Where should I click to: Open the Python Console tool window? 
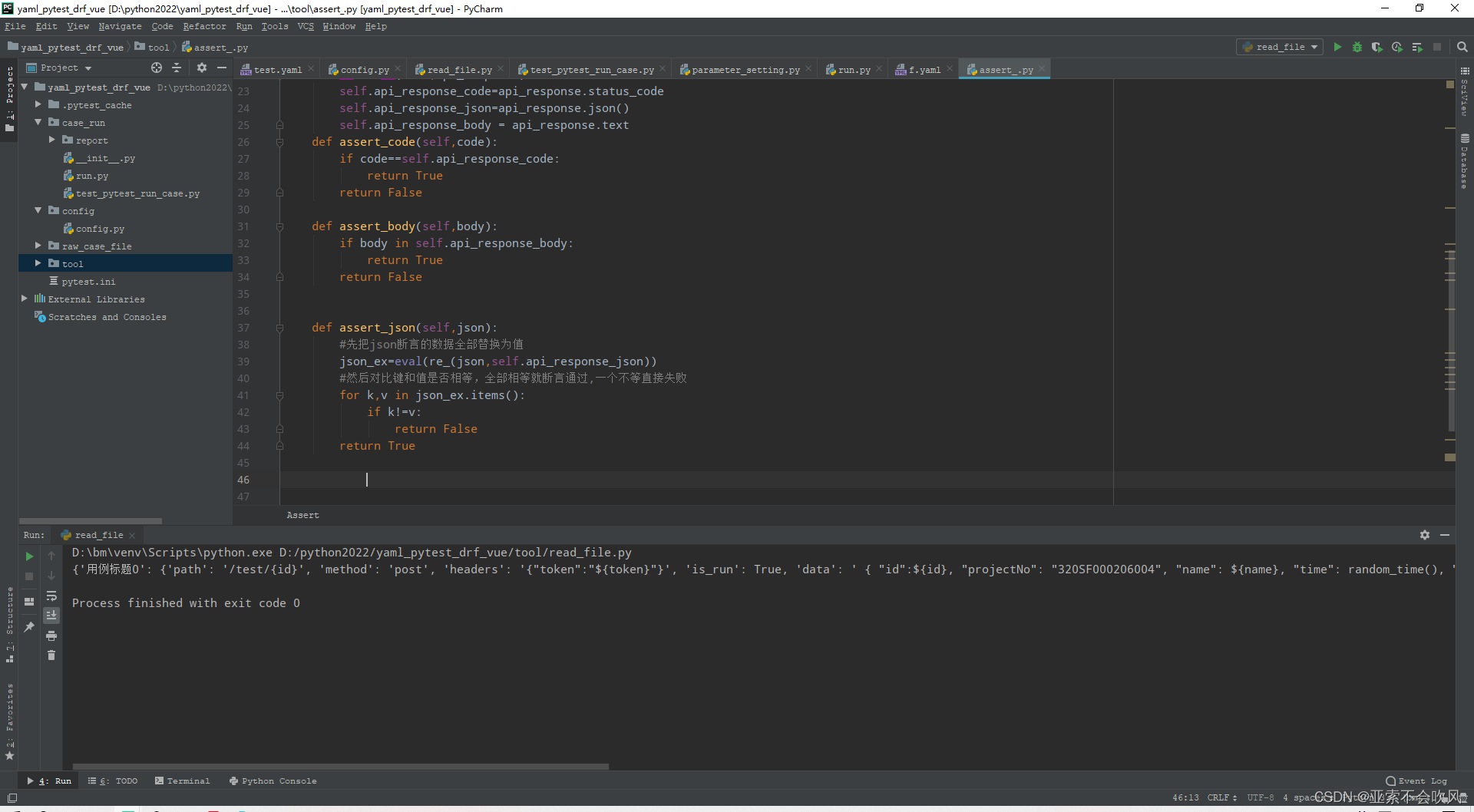pyautogui.click(x=273, y=781)
